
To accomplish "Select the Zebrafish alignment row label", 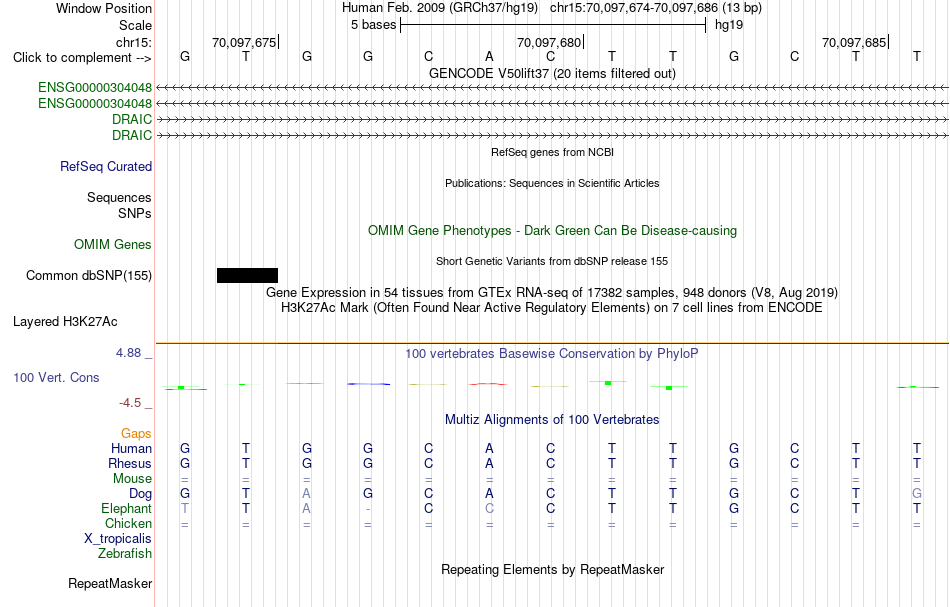I will (125, 553).
